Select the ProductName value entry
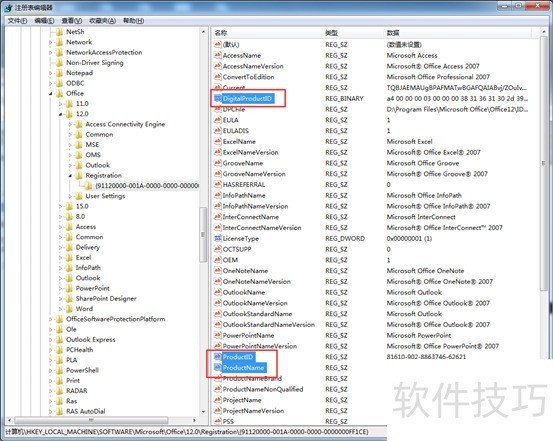This screenshot has width=553, height=441. coord(243,368)
